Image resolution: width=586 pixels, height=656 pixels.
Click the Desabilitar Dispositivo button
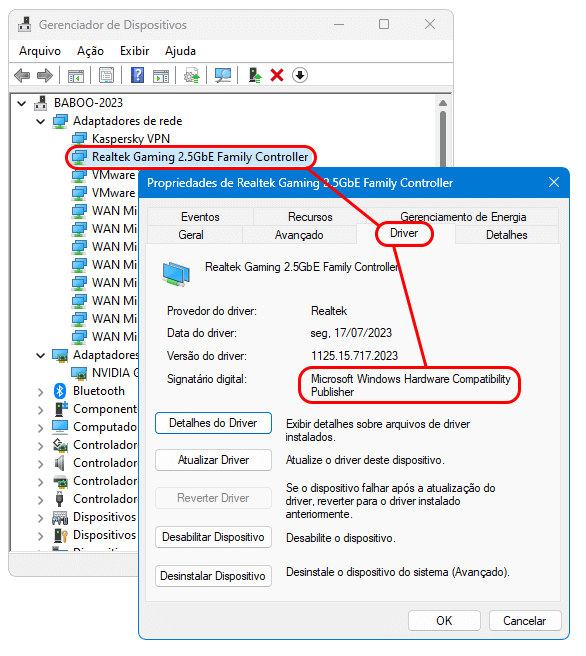tap(213, 537)
